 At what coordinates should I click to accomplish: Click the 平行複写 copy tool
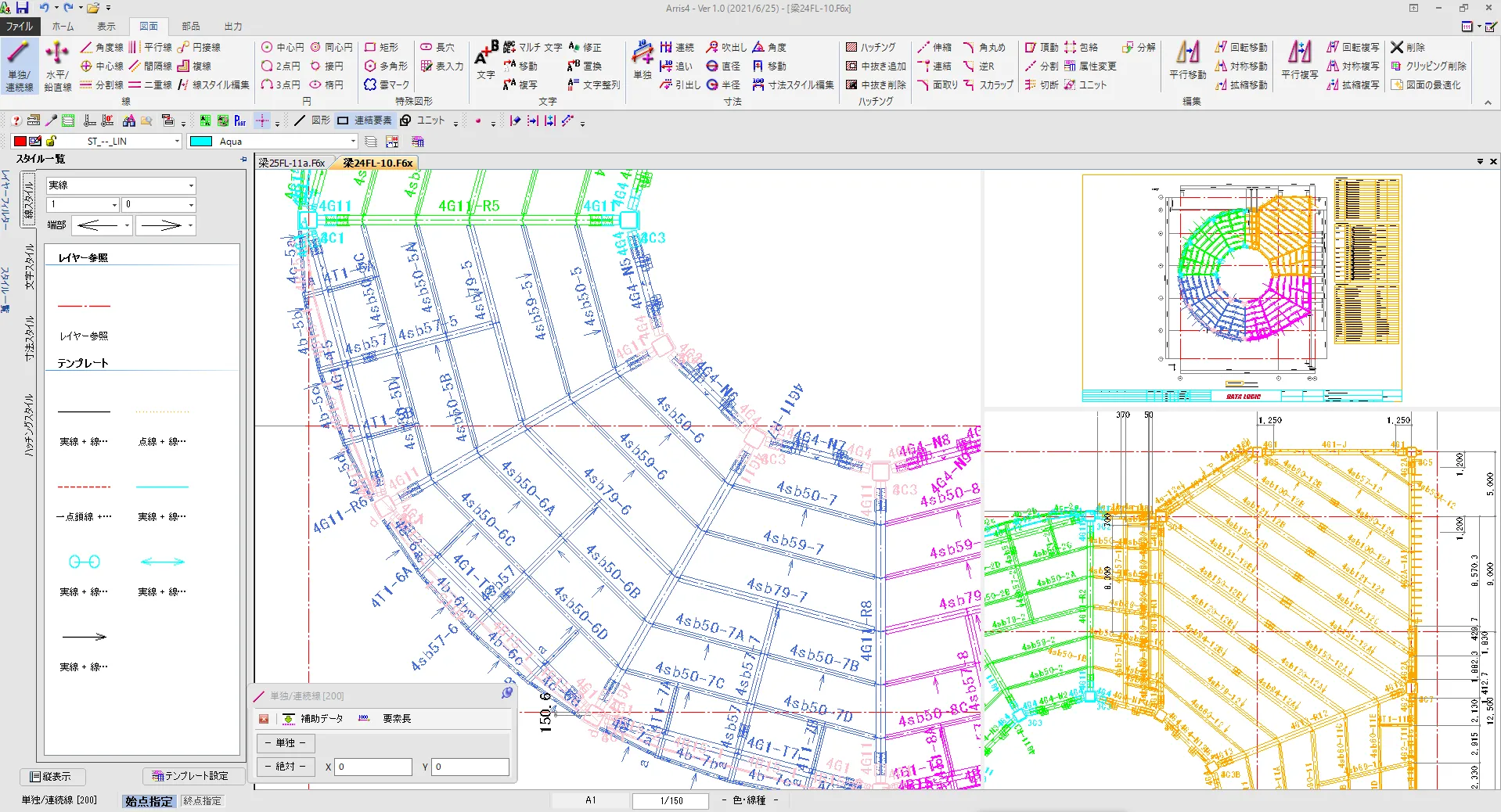pos(1299,60)
